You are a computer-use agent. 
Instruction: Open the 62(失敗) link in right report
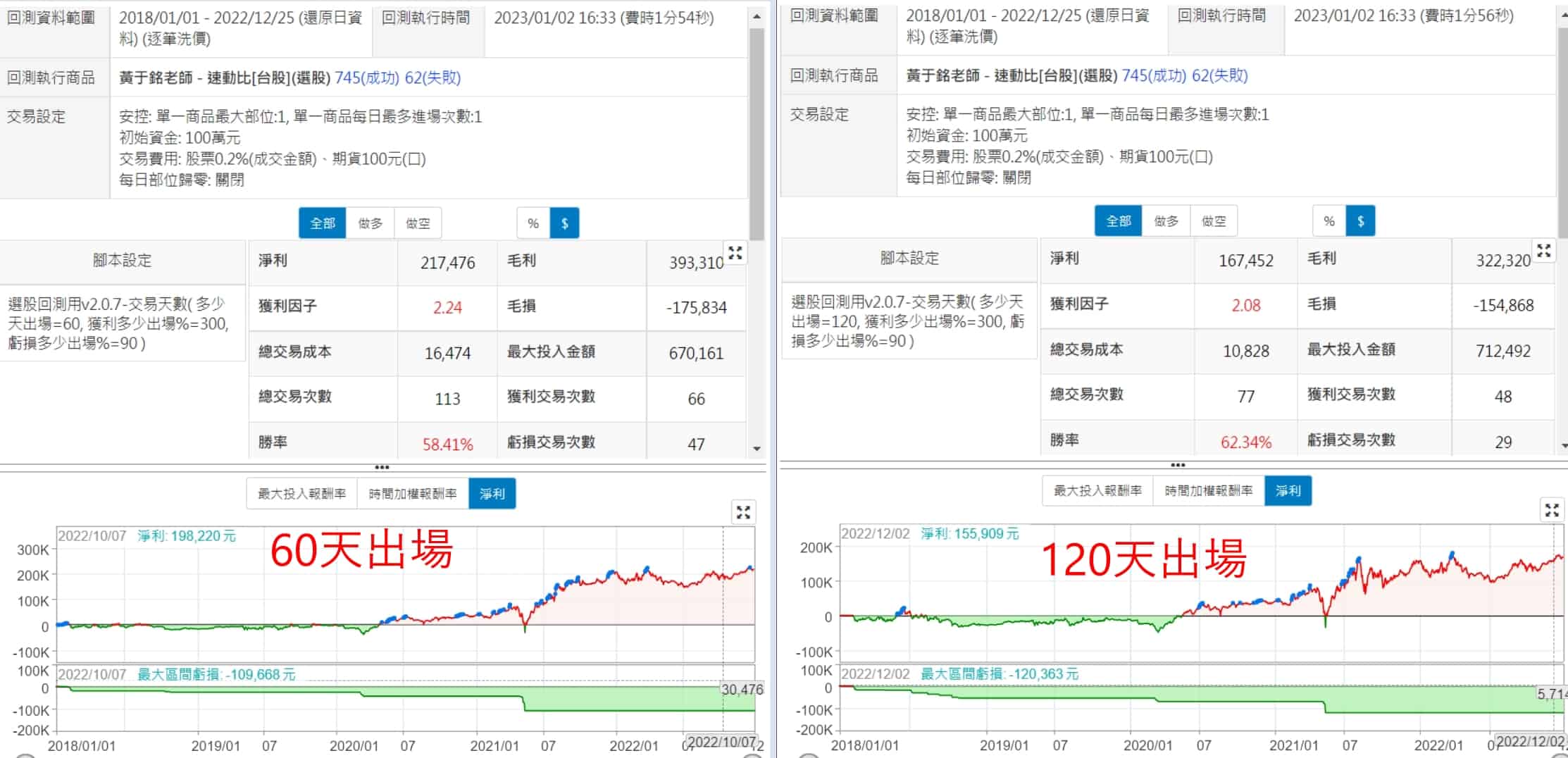click(x=1219, y=75)
